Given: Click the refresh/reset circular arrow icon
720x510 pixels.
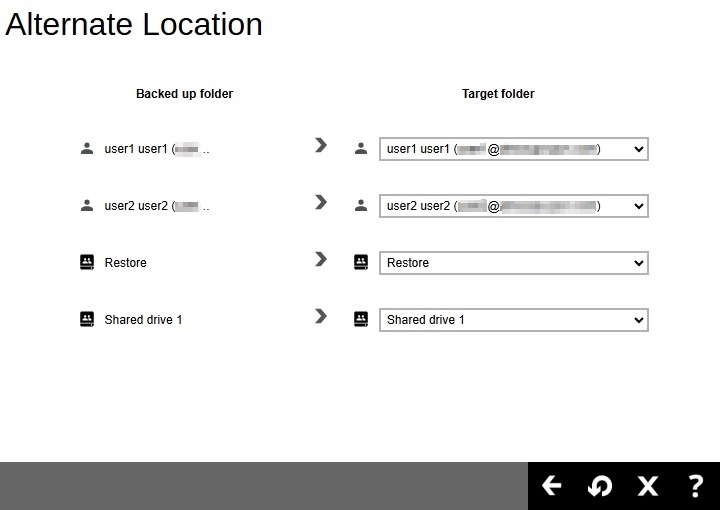Looking at the screenshot, I should click(600, 486).
